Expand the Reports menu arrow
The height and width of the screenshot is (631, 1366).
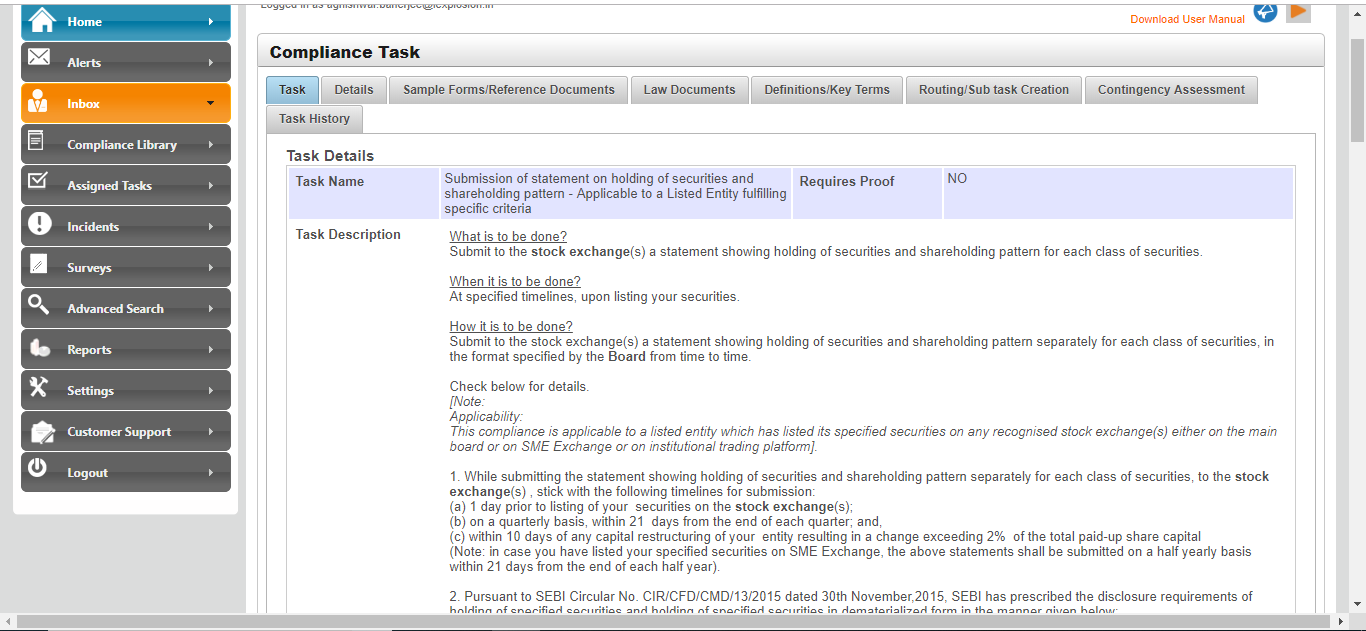(x=210, y=349)
